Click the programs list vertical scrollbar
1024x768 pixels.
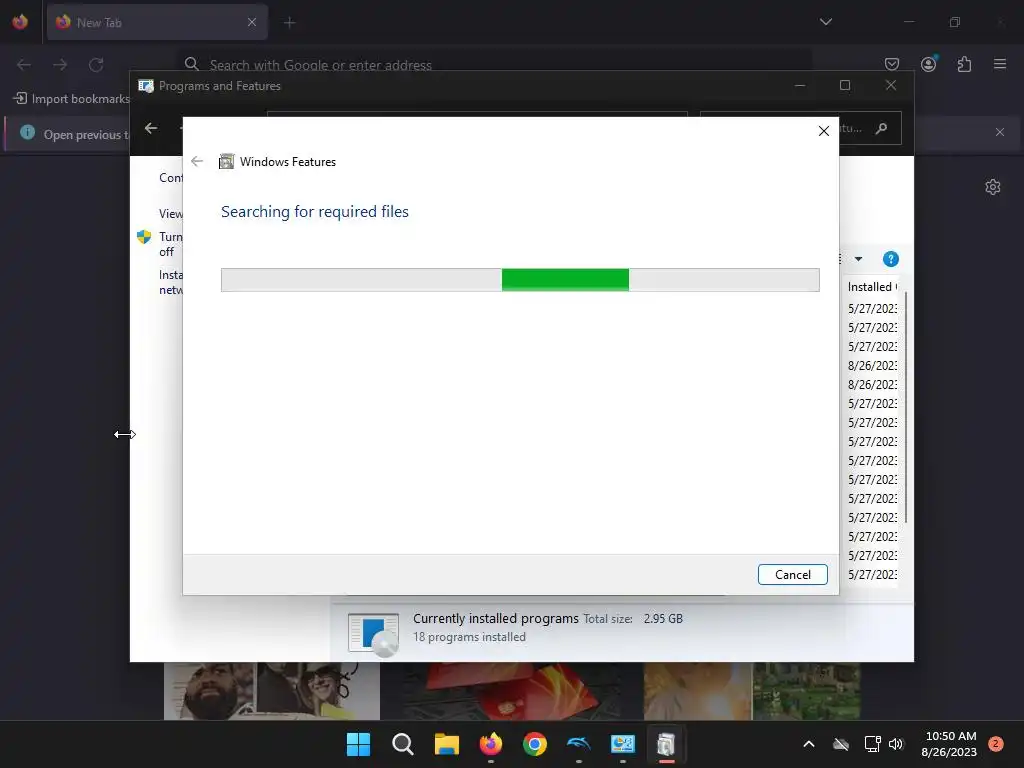[906, 408]
